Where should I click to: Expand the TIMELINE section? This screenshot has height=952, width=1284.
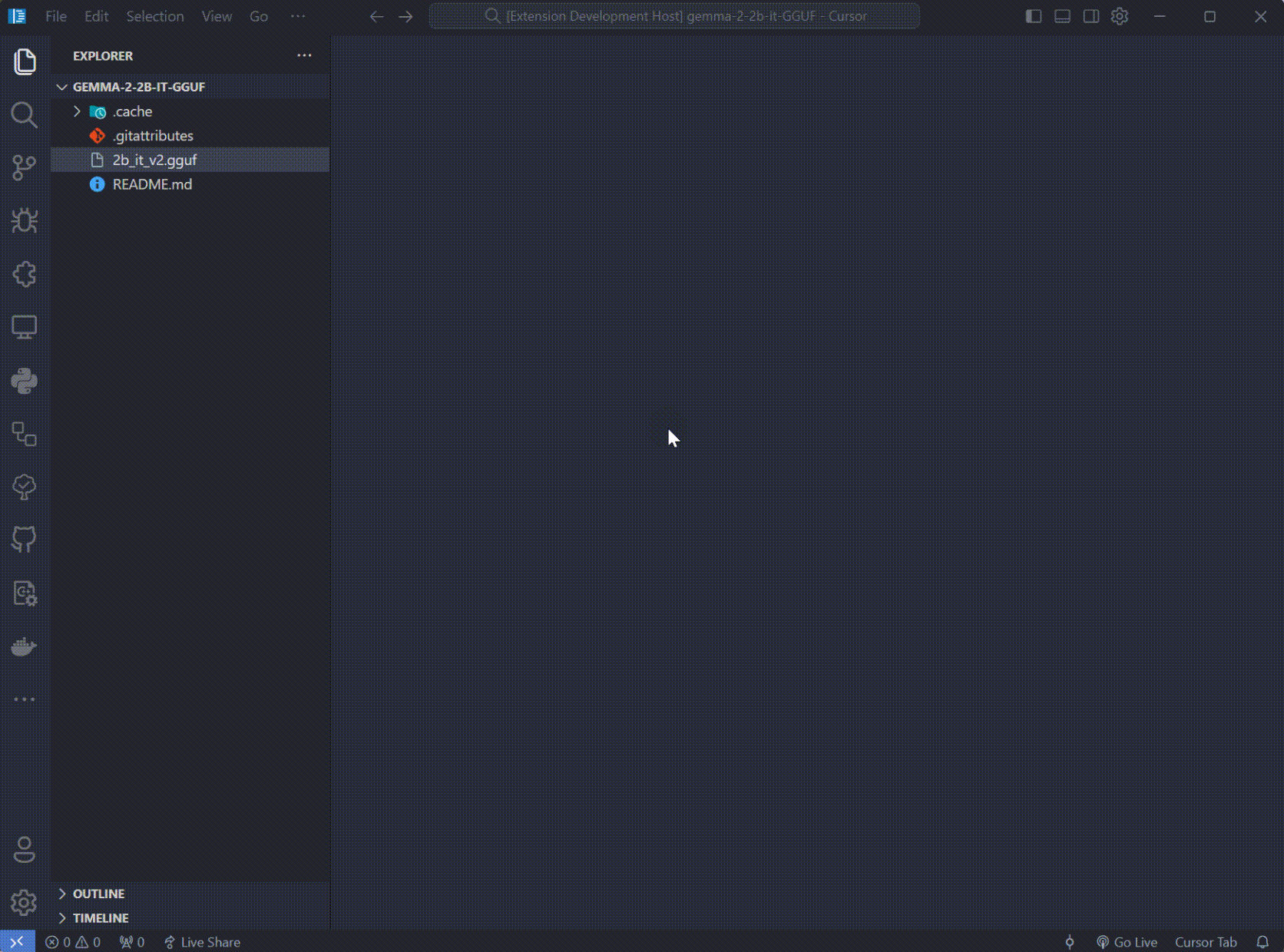190,917
